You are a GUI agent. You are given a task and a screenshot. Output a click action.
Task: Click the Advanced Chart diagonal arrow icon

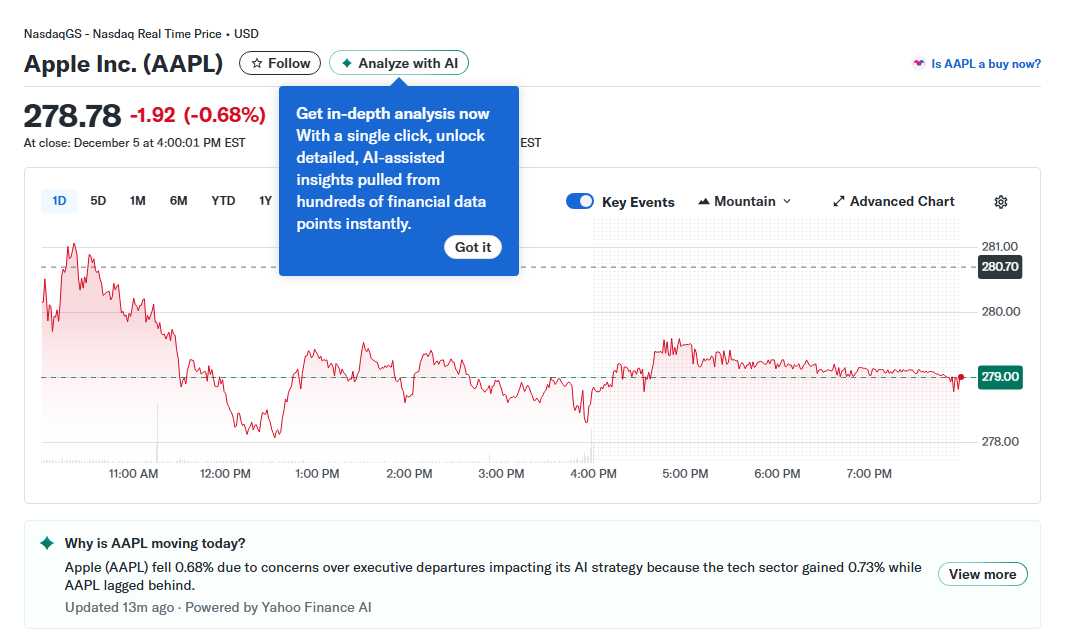click(x=838, y=201)
